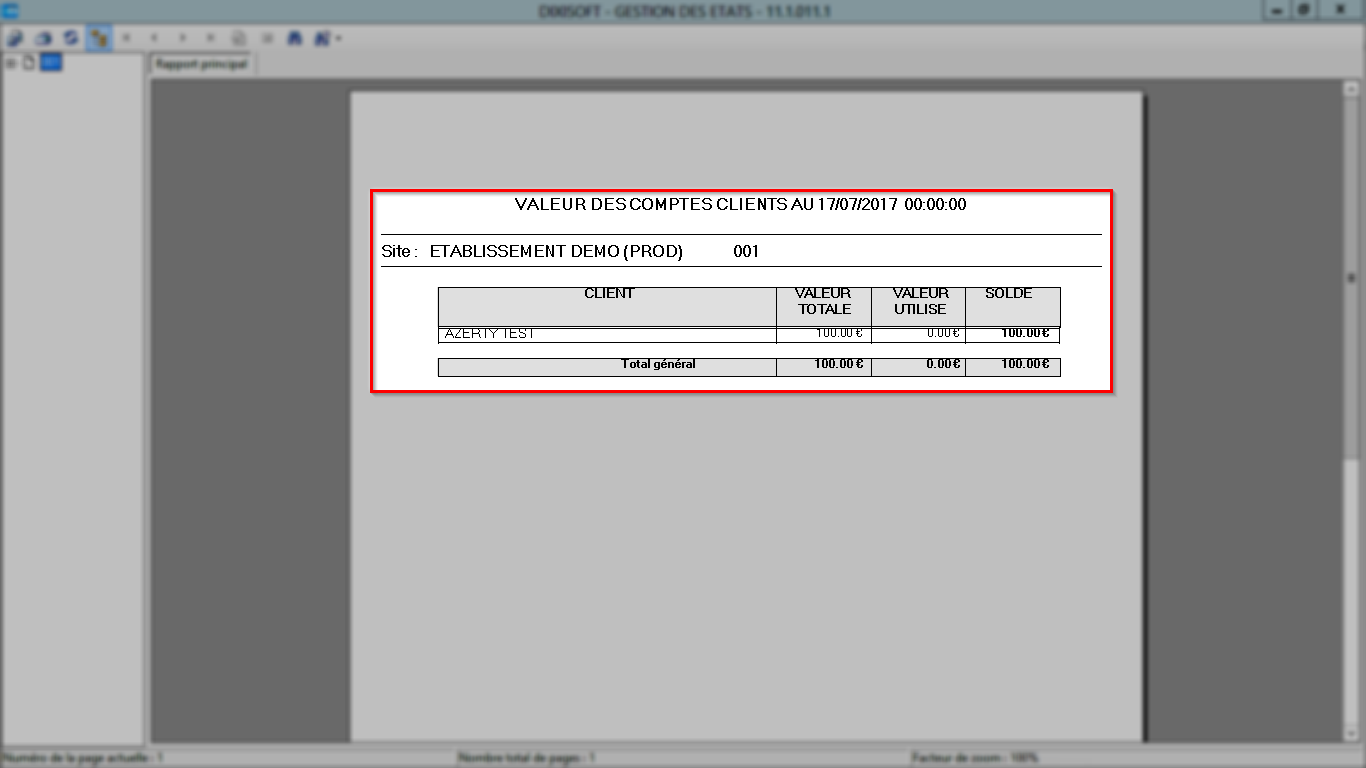This screenshot has width=1366, height=768.
Task: Select the page icon in group tree
Action: coord(29,63)
